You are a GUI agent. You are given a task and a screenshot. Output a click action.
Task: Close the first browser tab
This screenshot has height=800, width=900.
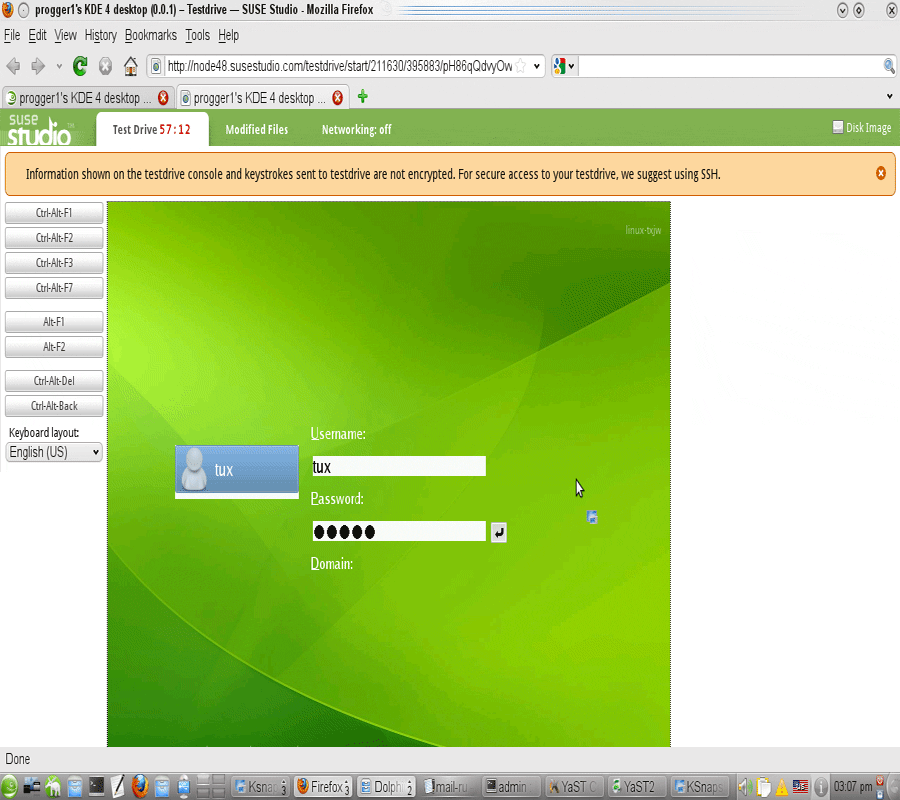point(163,98)
